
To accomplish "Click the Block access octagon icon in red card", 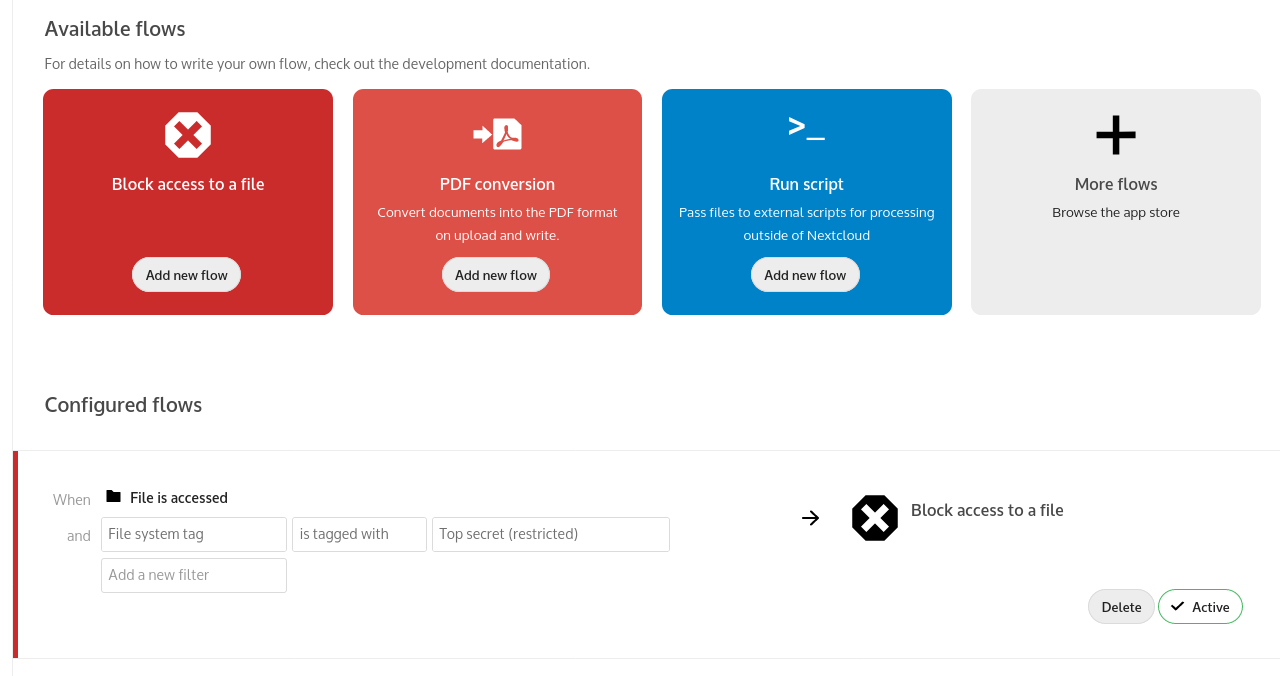I will 188,135.
